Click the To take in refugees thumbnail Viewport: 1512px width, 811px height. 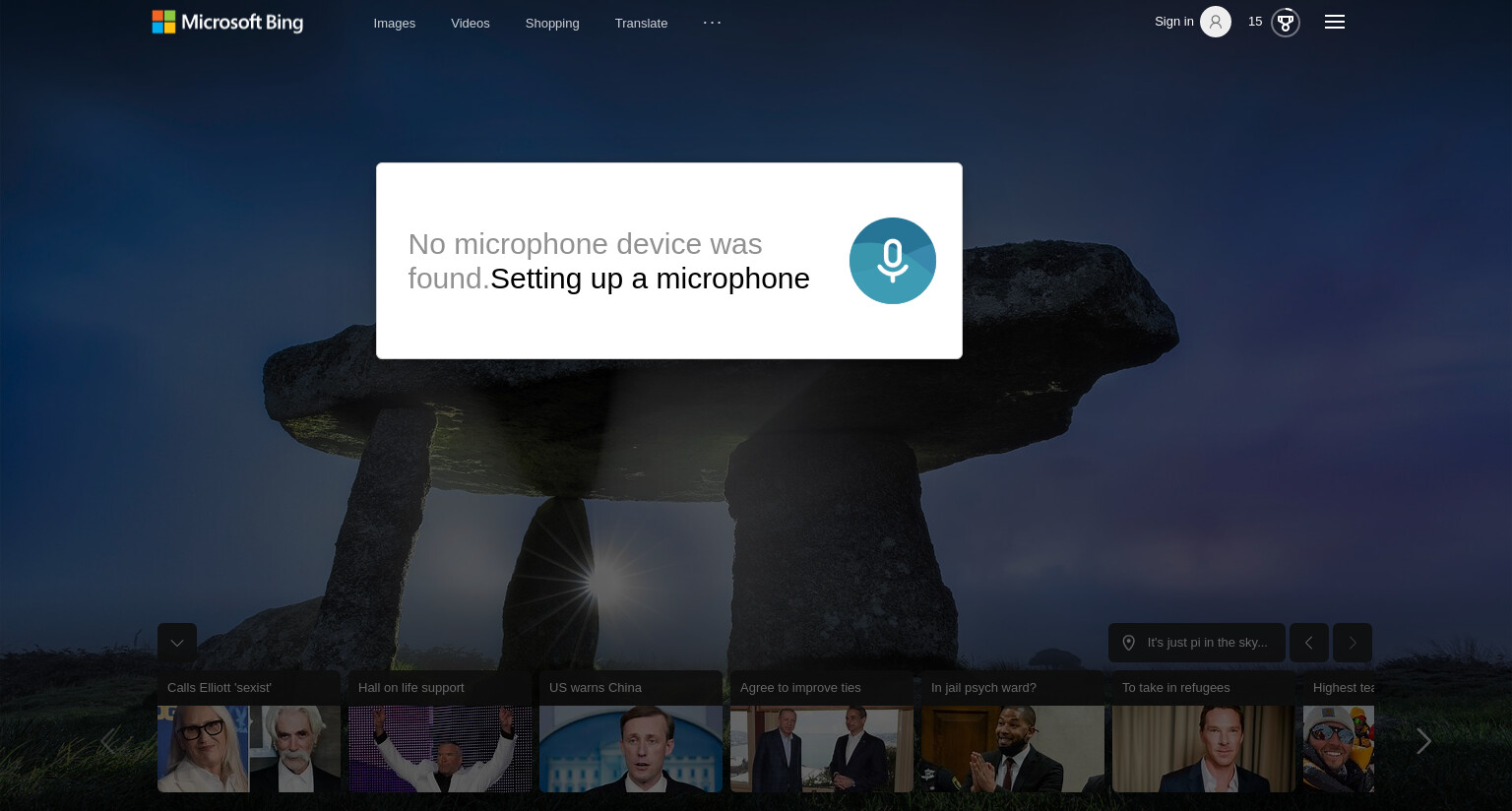pyautogui.click(x=1204, y=749)
